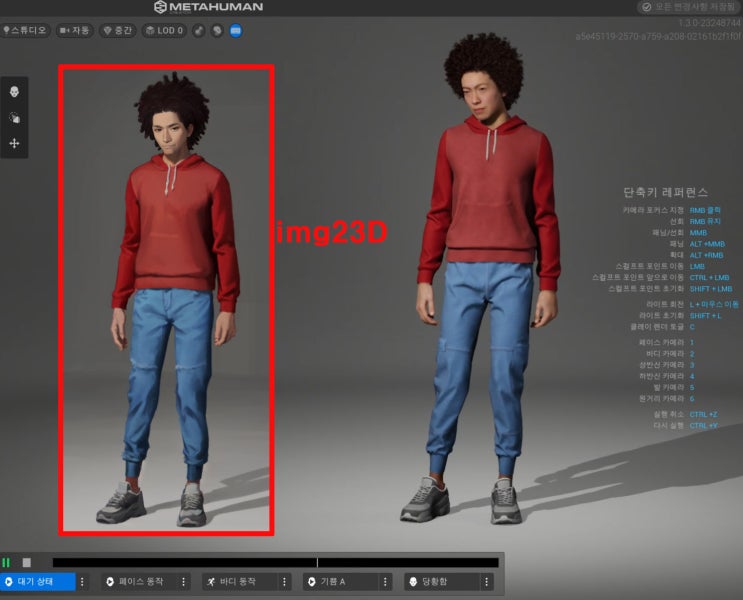
Task: Click the 'CTRL + LMB' shortcut text
Action: [x=709, y=277]
